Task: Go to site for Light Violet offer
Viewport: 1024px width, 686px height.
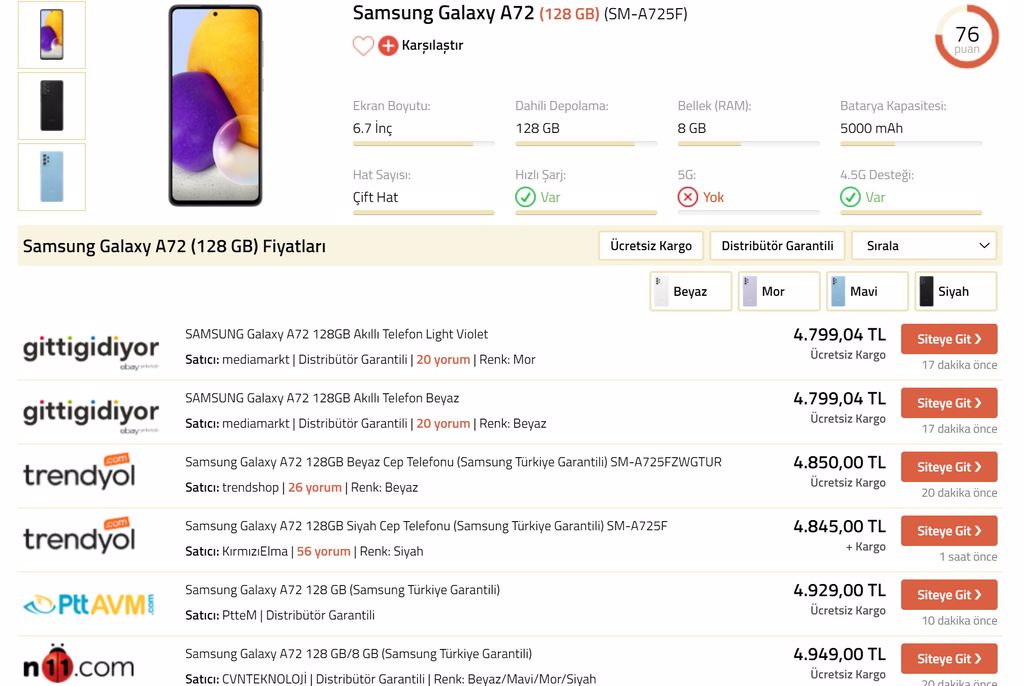Action: 949,339
